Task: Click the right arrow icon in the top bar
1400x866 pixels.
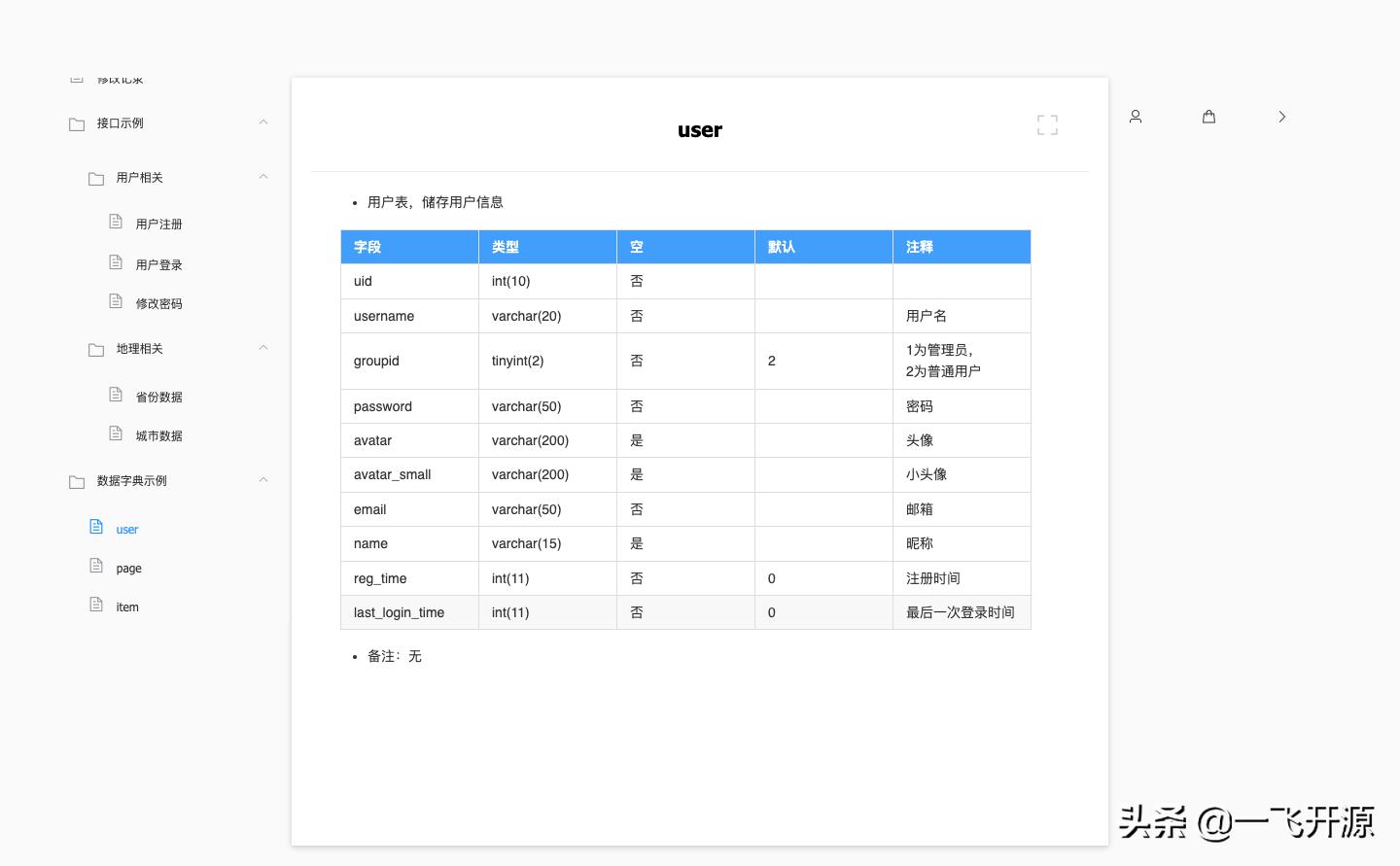Action: point(1282,117)
